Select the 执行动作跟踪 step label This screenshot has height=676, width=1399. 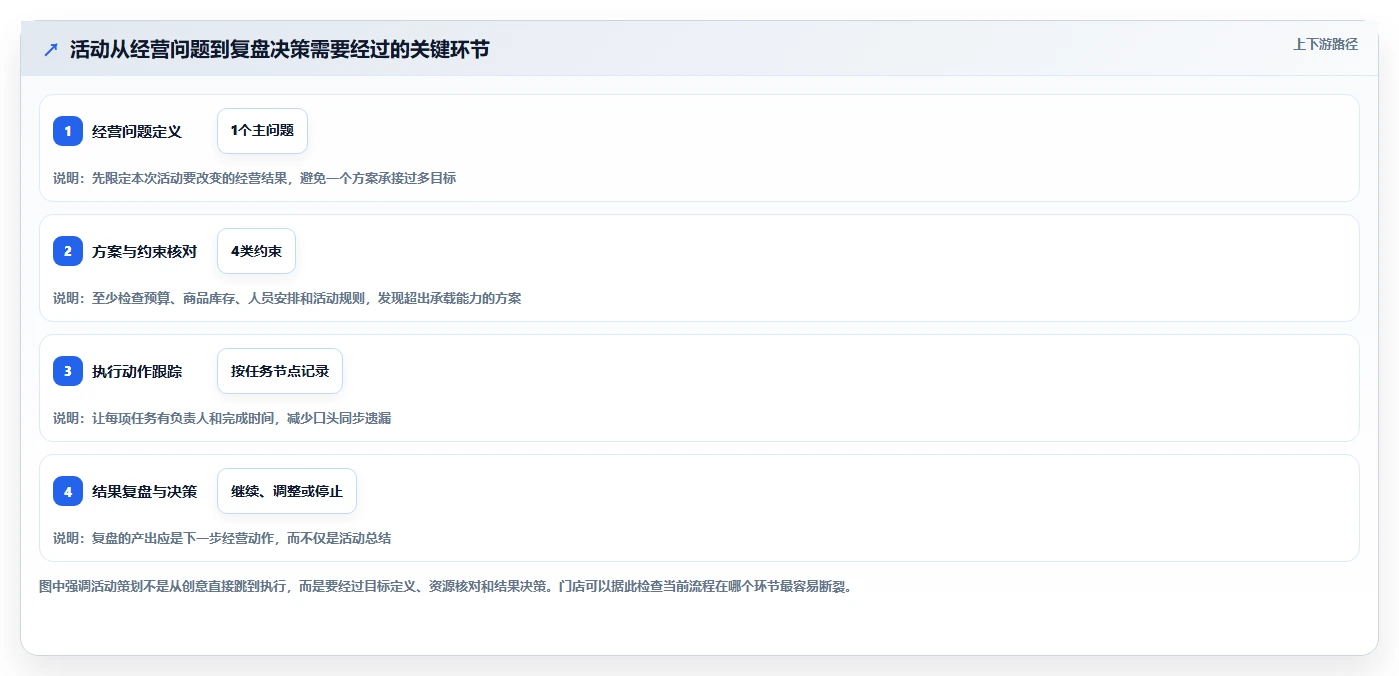pyautogui.click(x=137, y=371)
